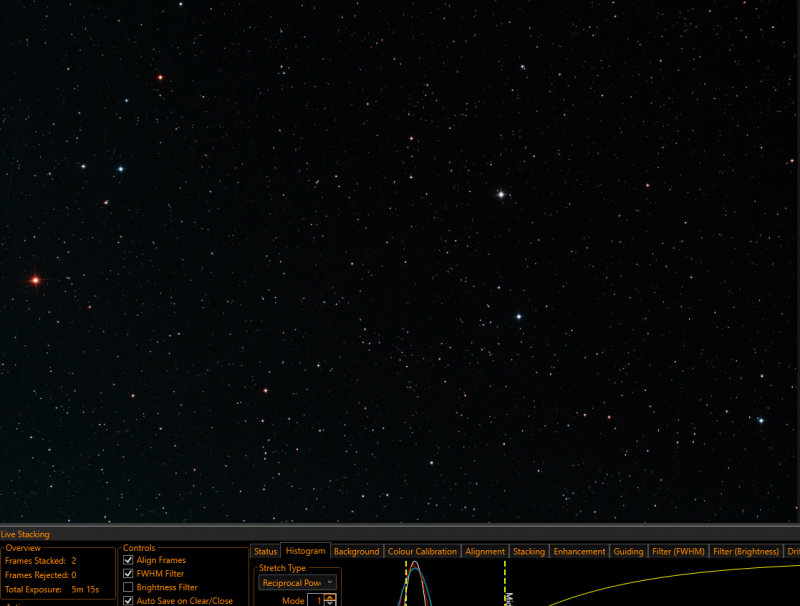Click the bright orange star in the image
800x606 pixels.
coord(35,280)
